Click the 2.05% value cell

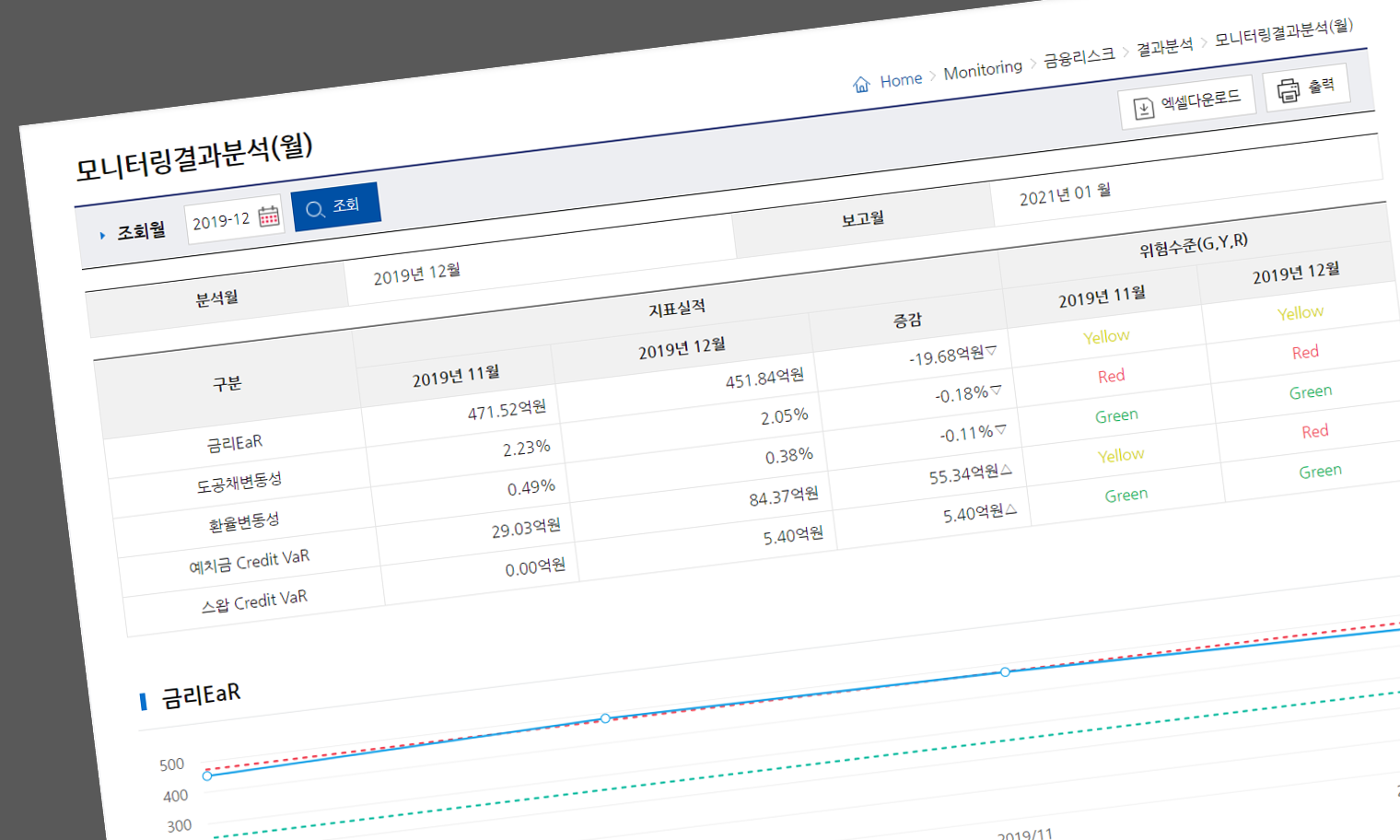(x=784, y=417)
